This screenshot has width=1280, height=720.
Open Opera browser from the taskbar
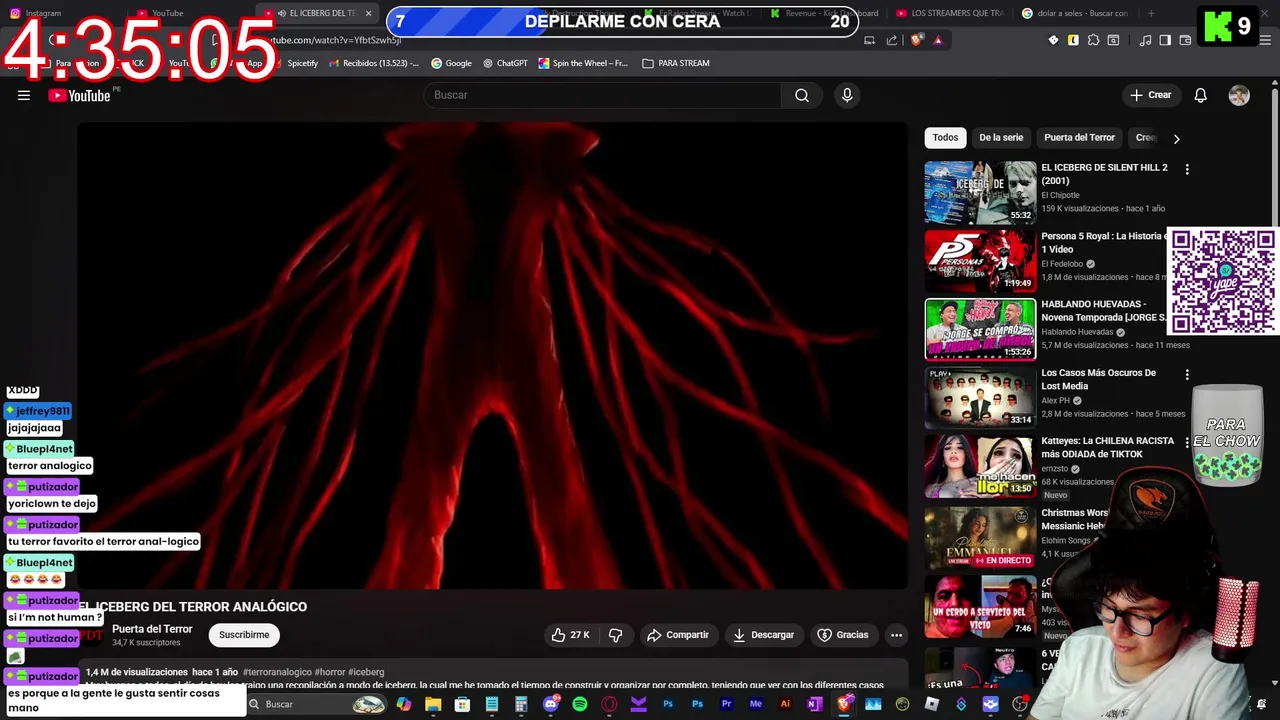pyautogui.click(x=609, y=704)
